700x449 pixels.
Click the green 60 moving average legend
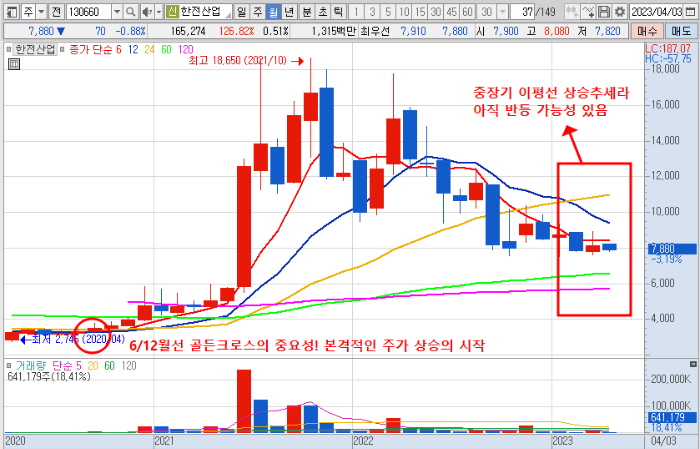(x=166, y=50)
